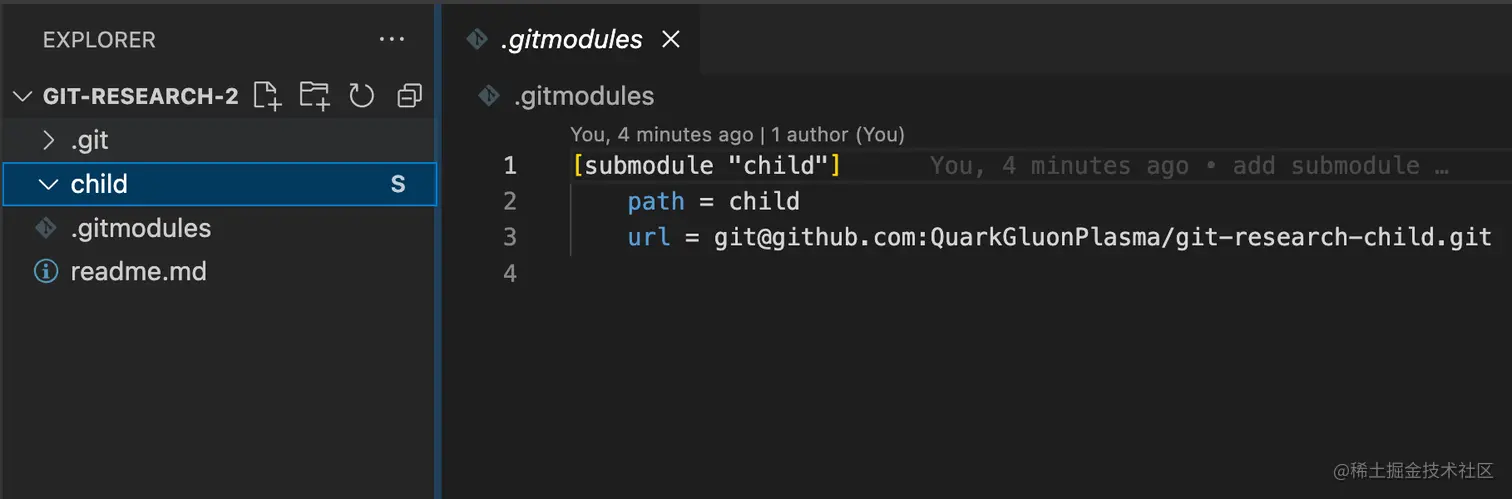Click the .gitmodules breadcrumb in the editor

click(584, 96)
